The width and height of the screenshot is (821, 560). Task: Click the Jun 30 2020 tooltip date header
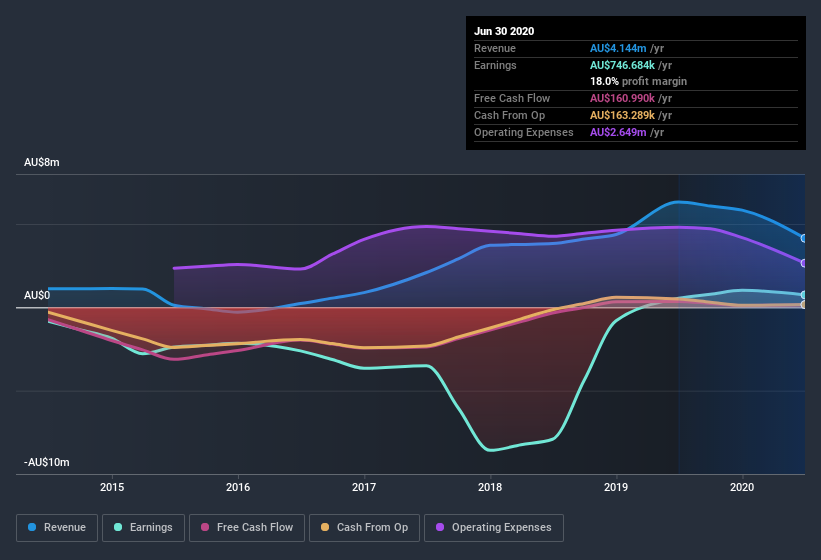tap(504, 31)
